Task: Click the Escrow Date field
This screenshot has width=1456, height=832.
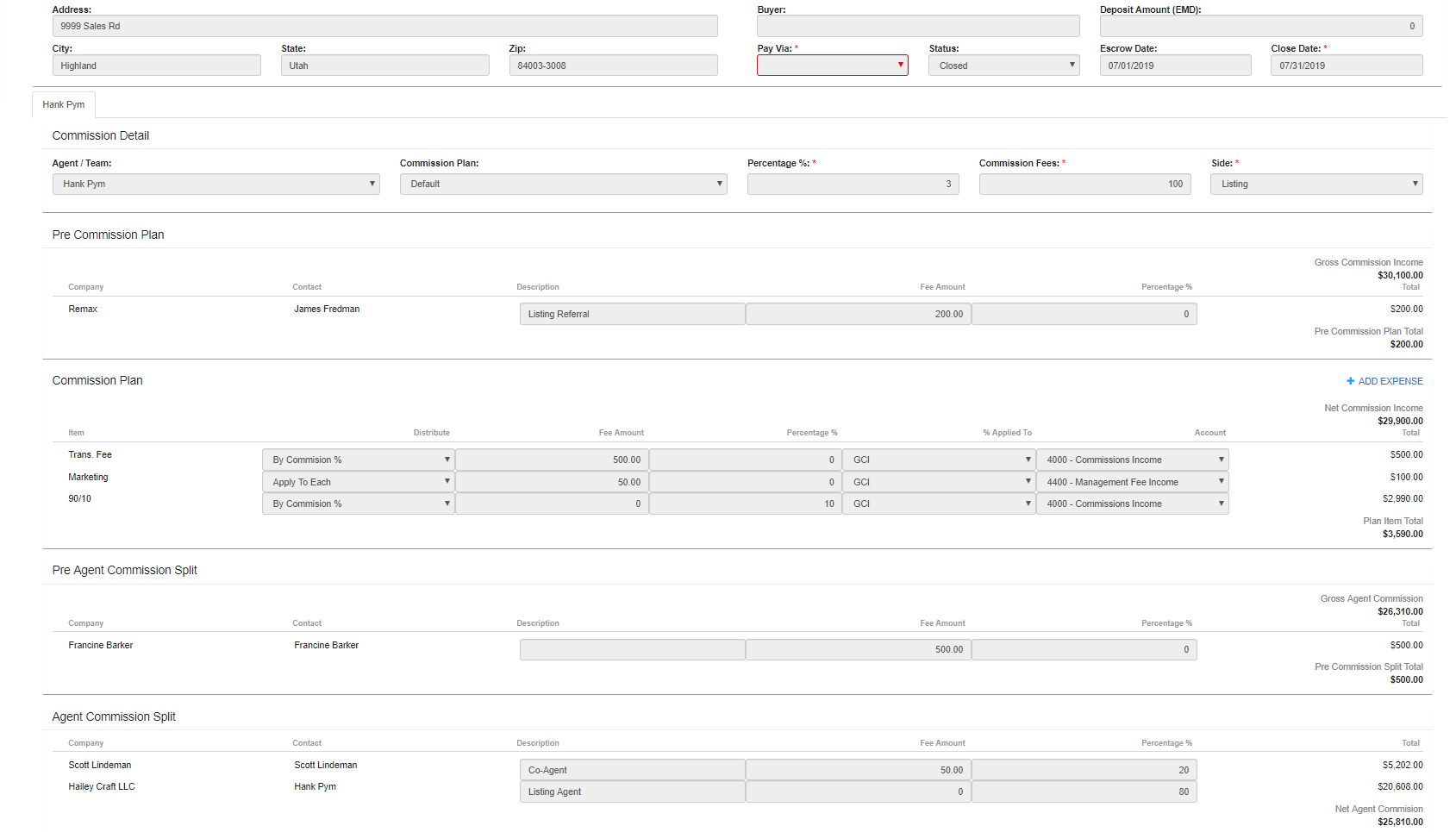Action: (1175, 66)
